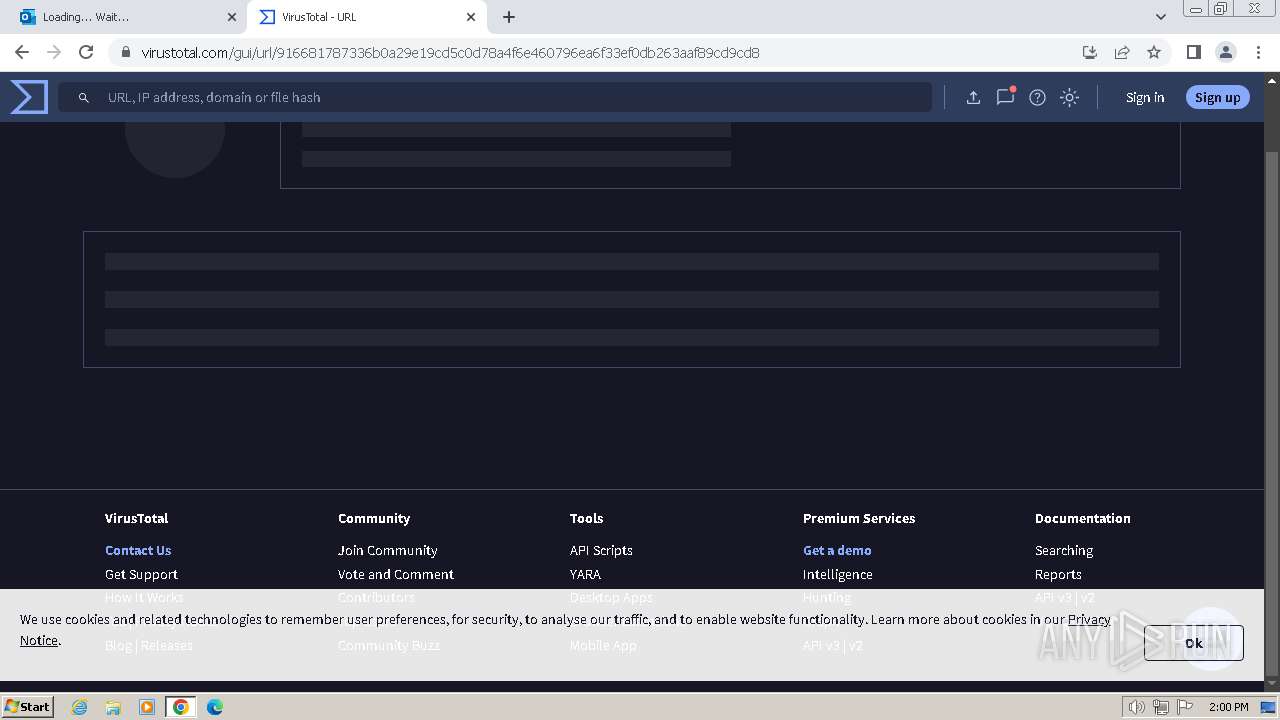The image size is (1280, 720).
Task: Click the site info lock icon
Action: [125, 52]
